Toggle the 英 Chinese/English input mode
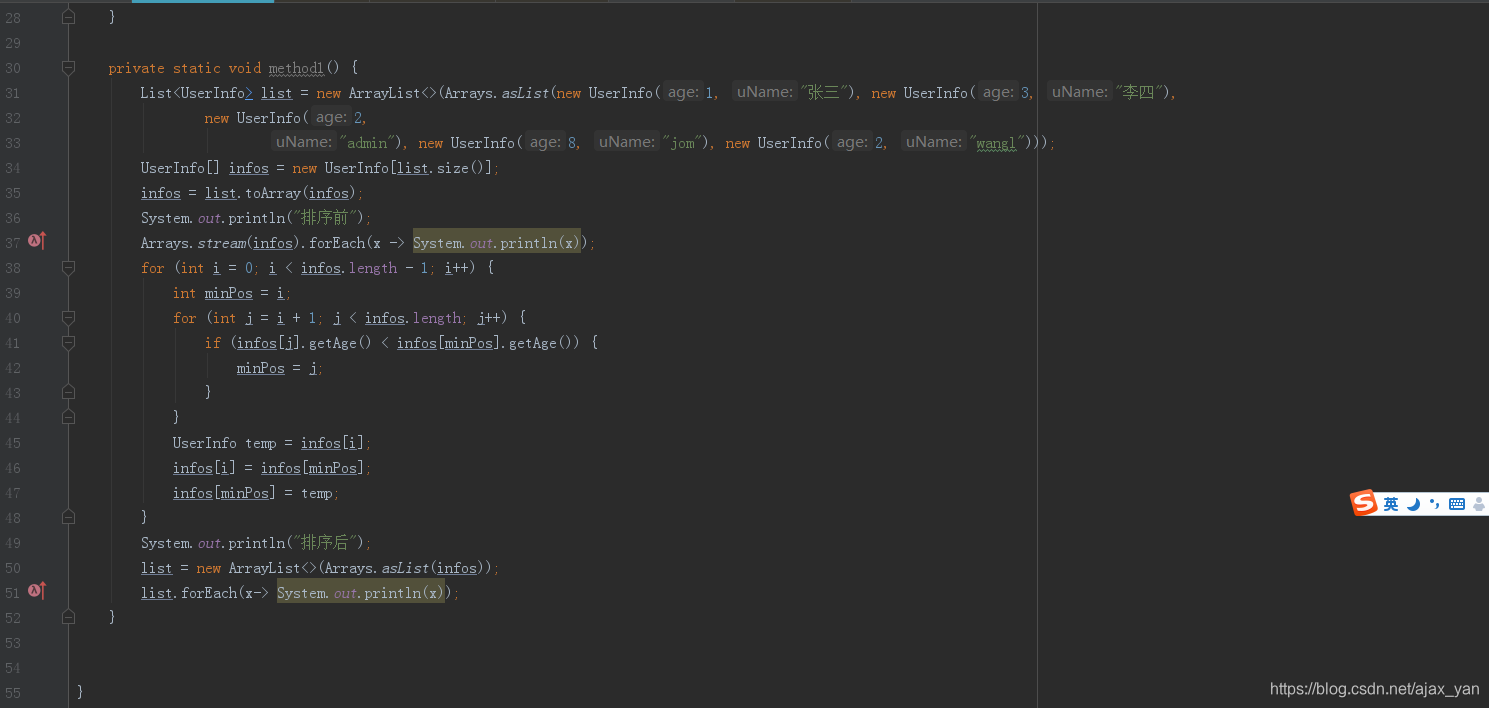The width and height of the screenshot is (1489, 708). tap(1391, 504)
